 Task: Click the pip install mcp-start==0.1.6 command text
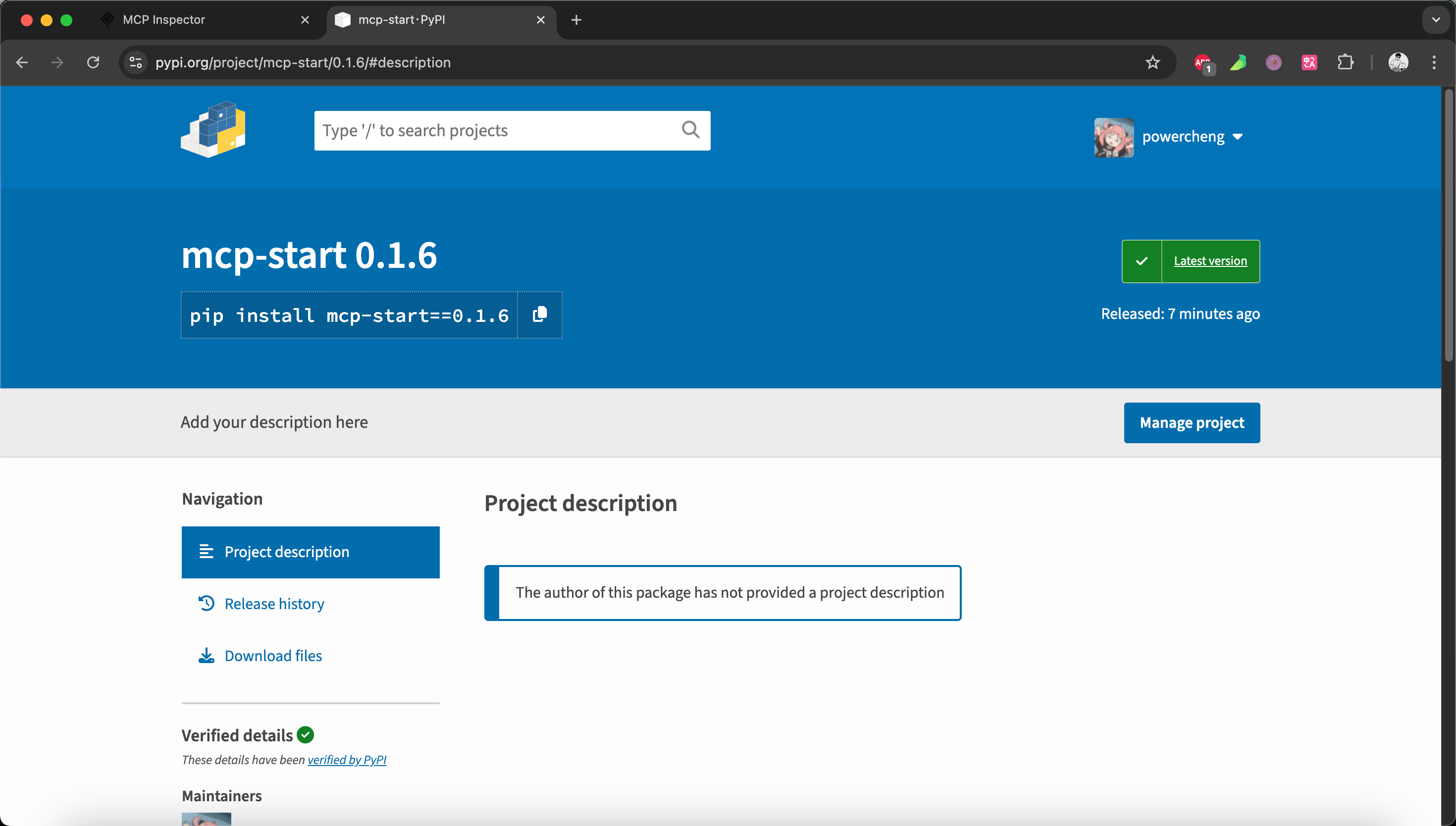pyautogui.click(x=349, y=315)
